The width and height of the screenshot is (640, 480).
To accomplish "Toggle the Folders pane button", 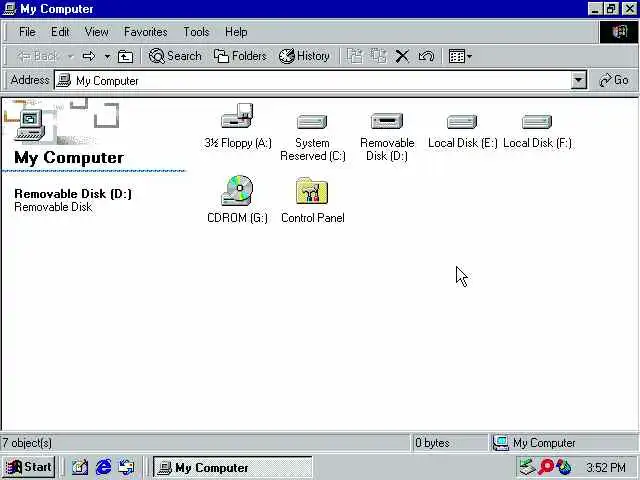I will point(240,56).
